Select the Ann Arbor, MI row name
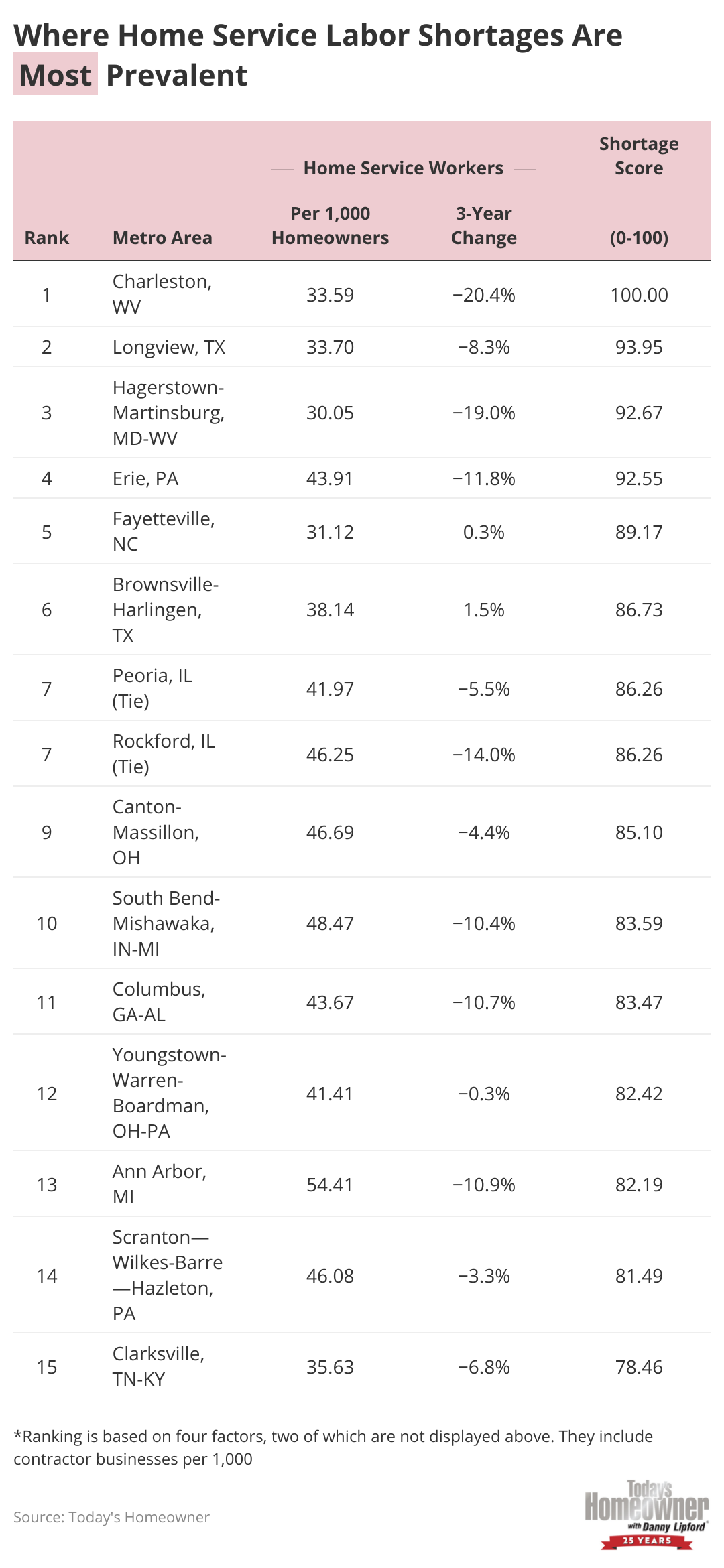 (x=160, y=1184)
